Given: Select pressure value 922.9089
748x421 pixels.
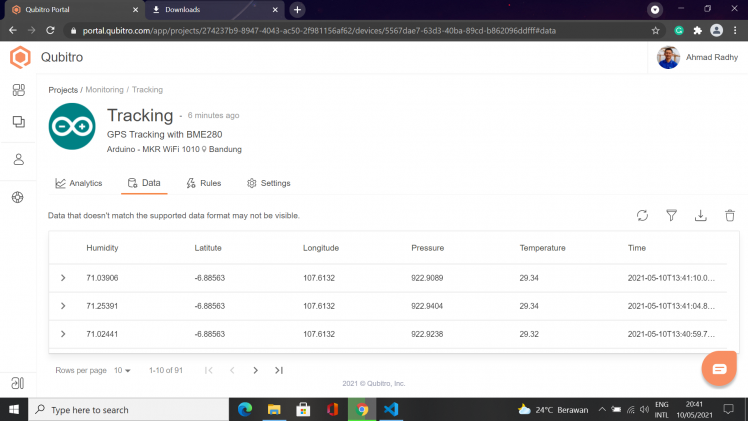Looking at the screenshot, I should click(x=427, y=278).
